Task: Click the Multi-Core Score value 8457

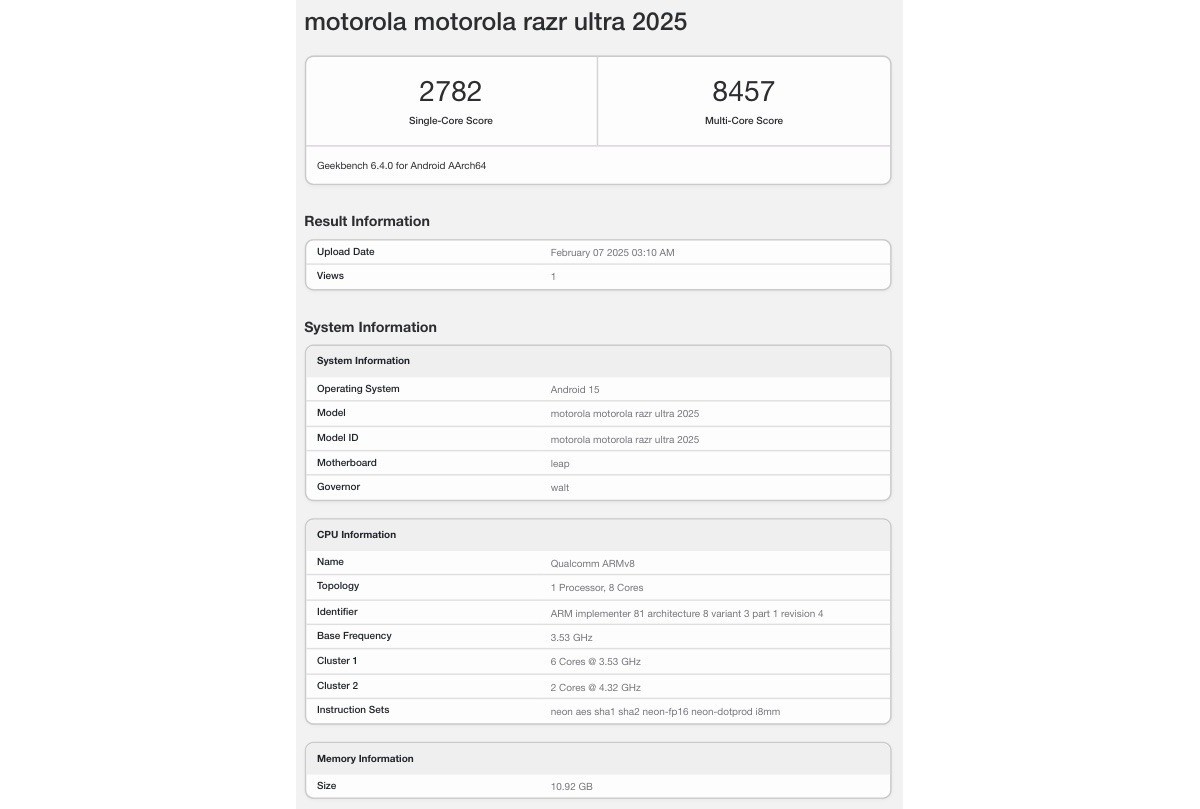Action: coord(744,91)
